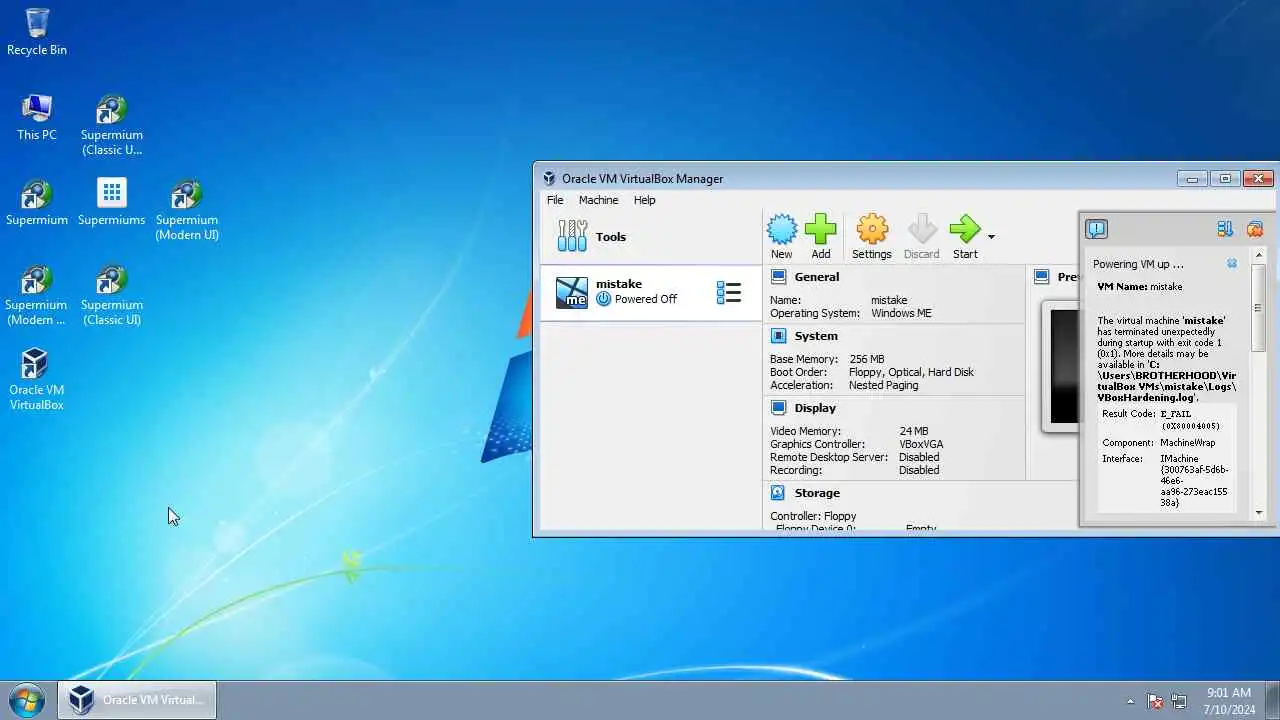Viewport: 1280px width, 720px height.
Task: Click the System chip icon
Action: 779,336
